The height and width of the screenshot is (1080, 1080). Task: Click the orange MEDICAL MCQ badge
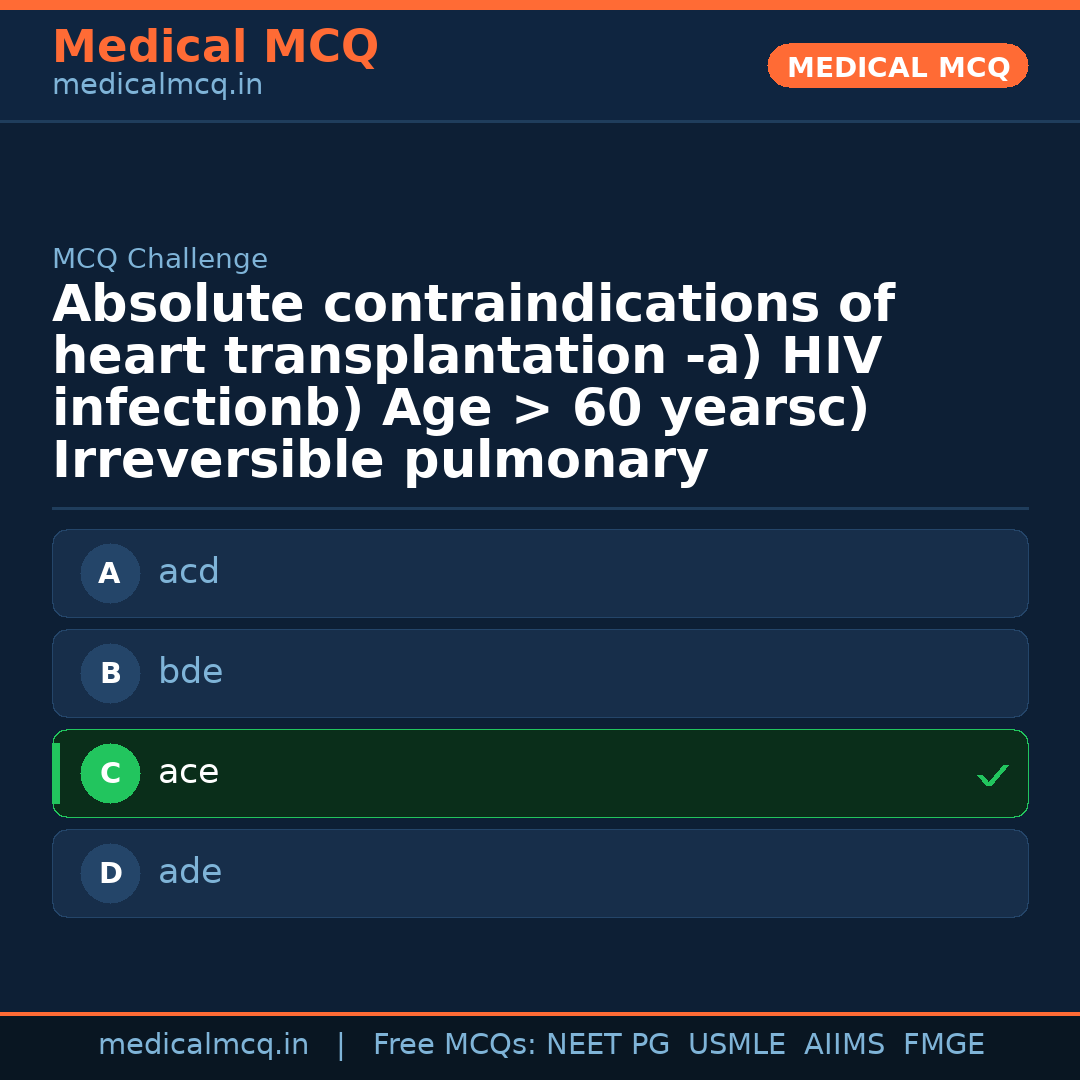point(897,66)
